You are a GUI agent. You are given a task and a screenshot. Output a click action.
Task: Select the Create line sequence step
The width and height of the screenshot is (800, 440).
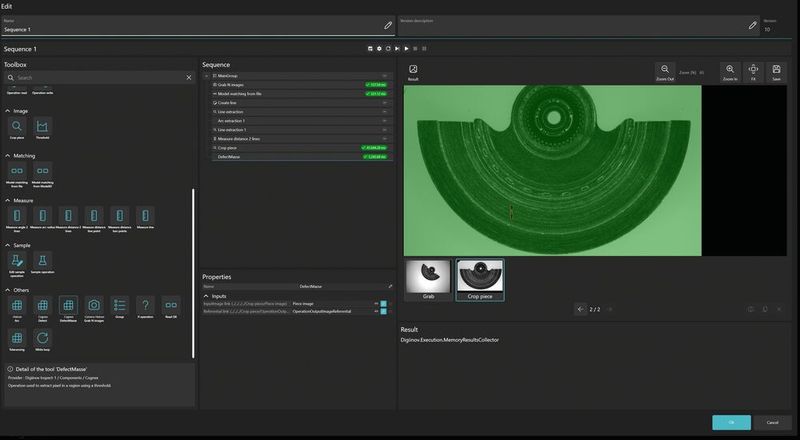point(302,103)
